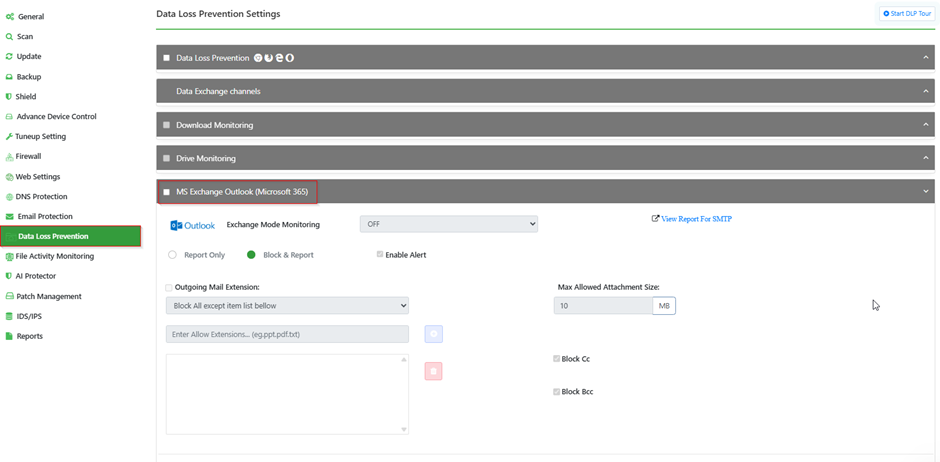Click the list box scroll down arrow
The width and height of the screenshot is (940, 462).
[x=403, y=430]
